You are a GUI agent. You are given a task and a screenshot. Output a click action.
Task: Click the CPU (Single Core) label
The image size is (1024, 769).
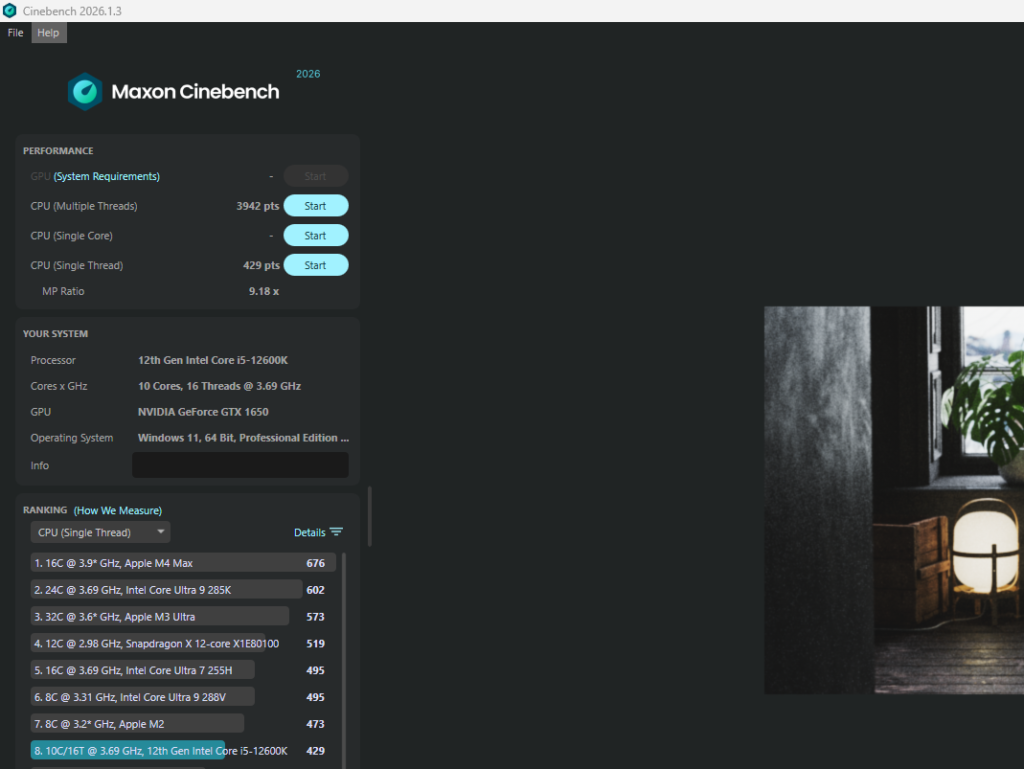(71, 236)
